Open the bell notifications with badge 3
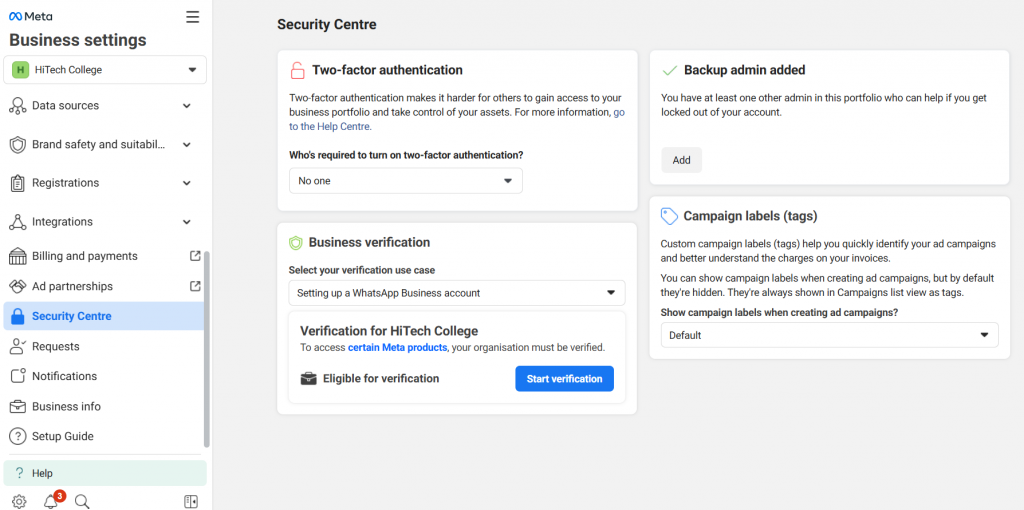The height and width of the screenshot is (510, 1024). pyautogui.click(x=52, y=500)
